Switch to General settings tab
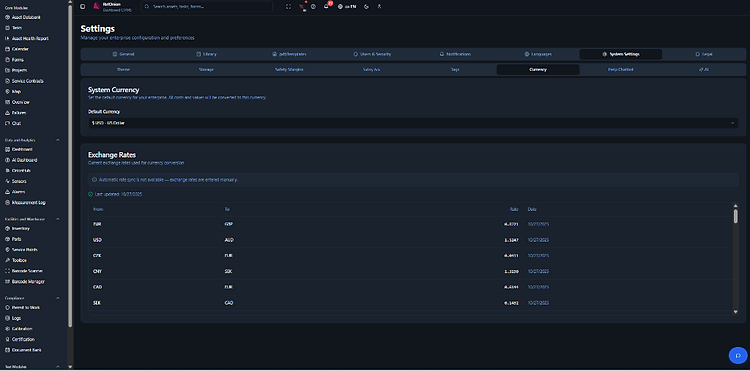Screen dimensions: 750x371 123,54
